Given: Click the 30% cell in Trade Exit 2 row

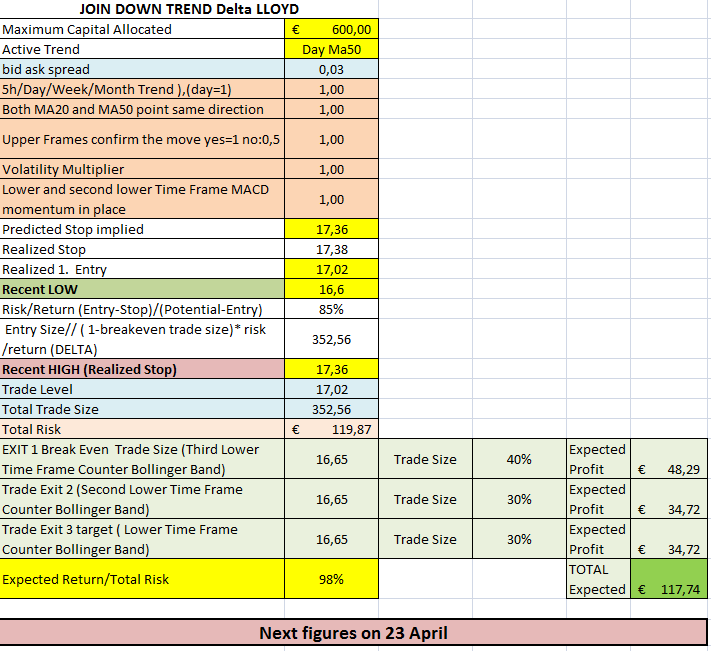Looking at the screenshot, I should pyautogui.click(x=519, y=499).
